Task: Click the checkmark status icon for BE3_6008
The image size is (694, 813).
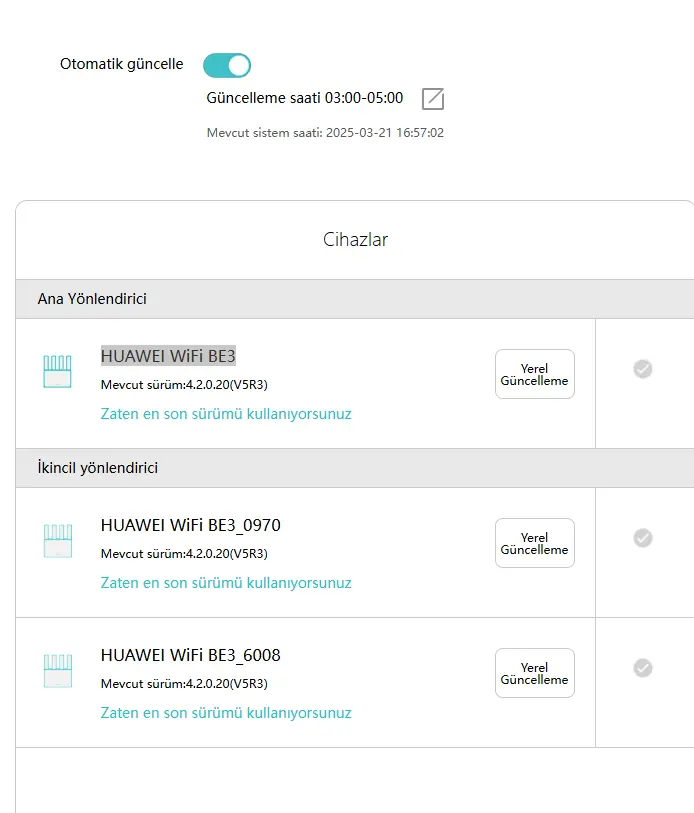Action: (643, 668)
